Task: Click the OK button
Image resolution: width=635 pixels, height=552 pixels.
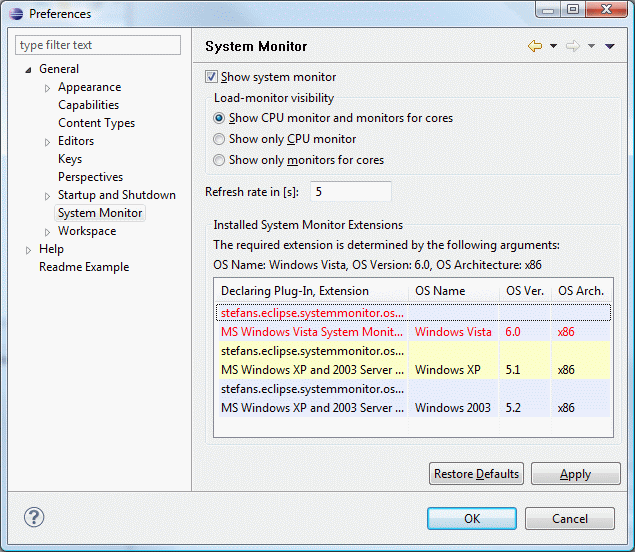Action: point(472,518)
